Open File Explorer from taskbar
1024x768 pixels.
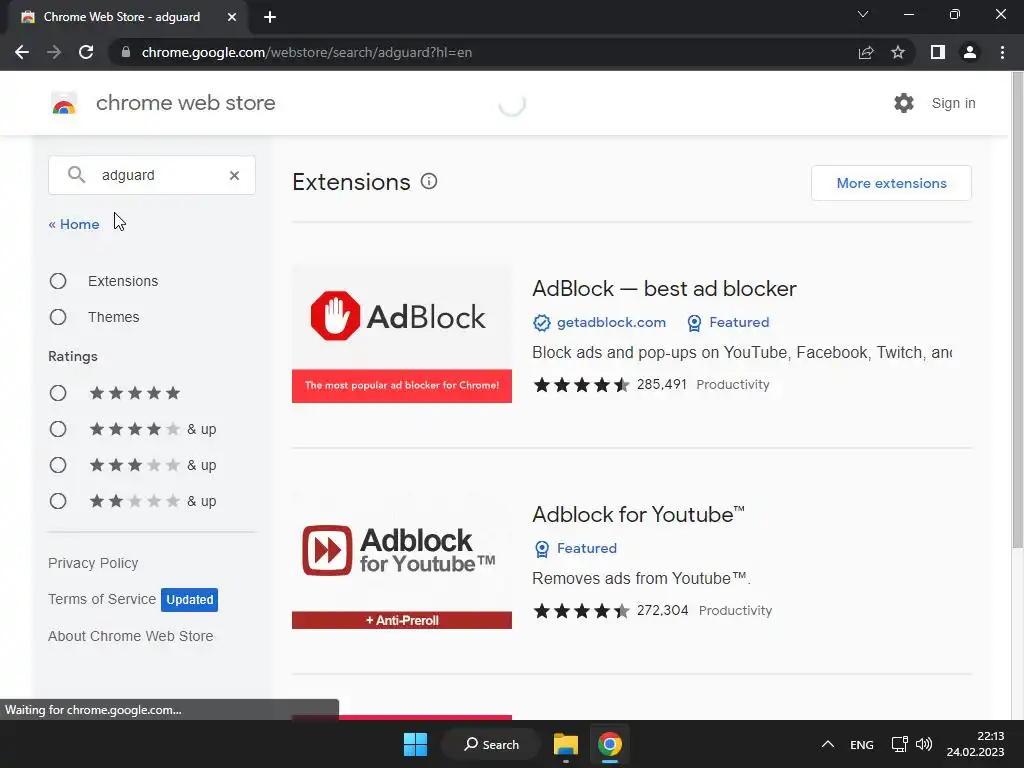[566, 744]
